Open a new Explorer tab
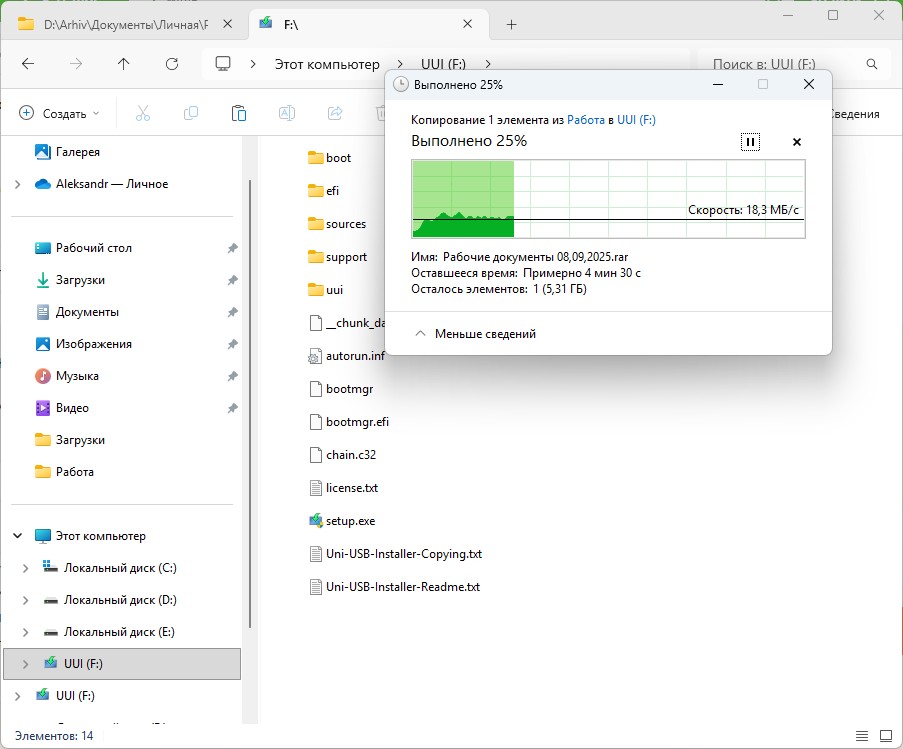Image resolution: width=903 pixels, height=749 pixels. [511, 24]
